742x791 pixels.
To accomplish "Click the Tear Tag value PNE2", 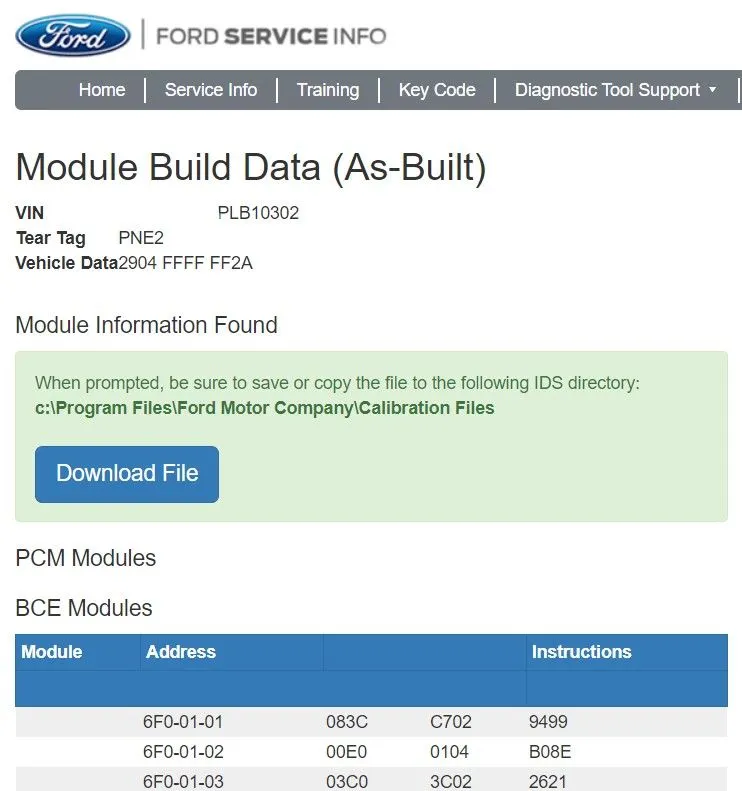I will coord(141,238).
